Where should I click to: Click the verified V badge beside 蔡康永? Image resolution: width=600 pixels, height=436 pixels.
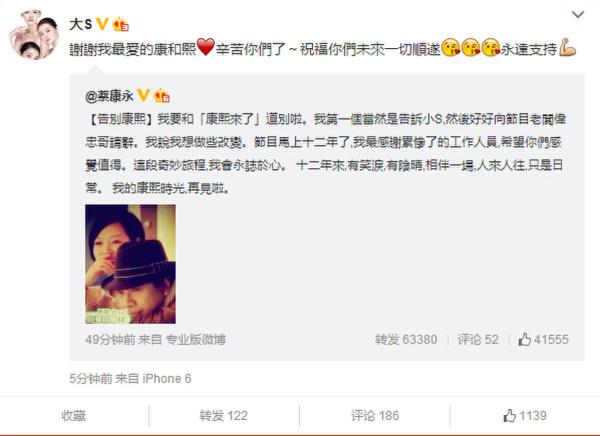[x=143, y=95]
